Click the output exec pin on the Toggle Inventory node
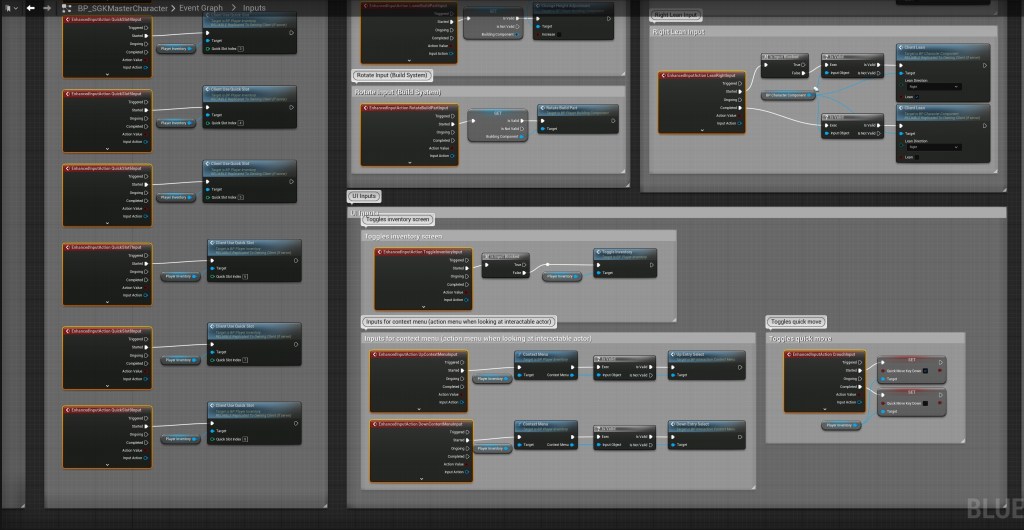Image resolution: width=1024 pixels, height=530 pixels. point(650,264)
